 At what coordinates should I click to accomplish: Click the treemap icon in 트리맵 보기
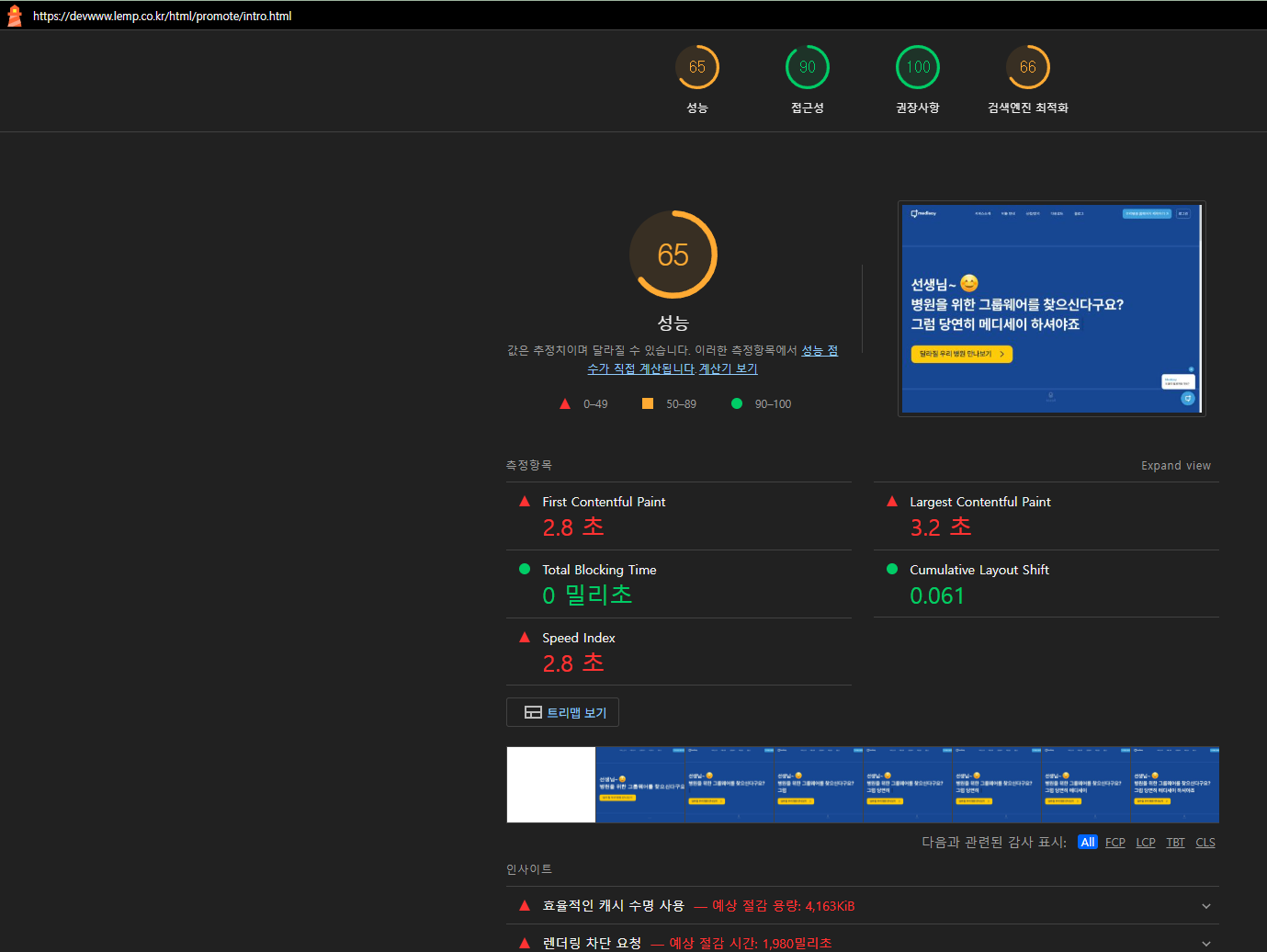tap(533, 712)
